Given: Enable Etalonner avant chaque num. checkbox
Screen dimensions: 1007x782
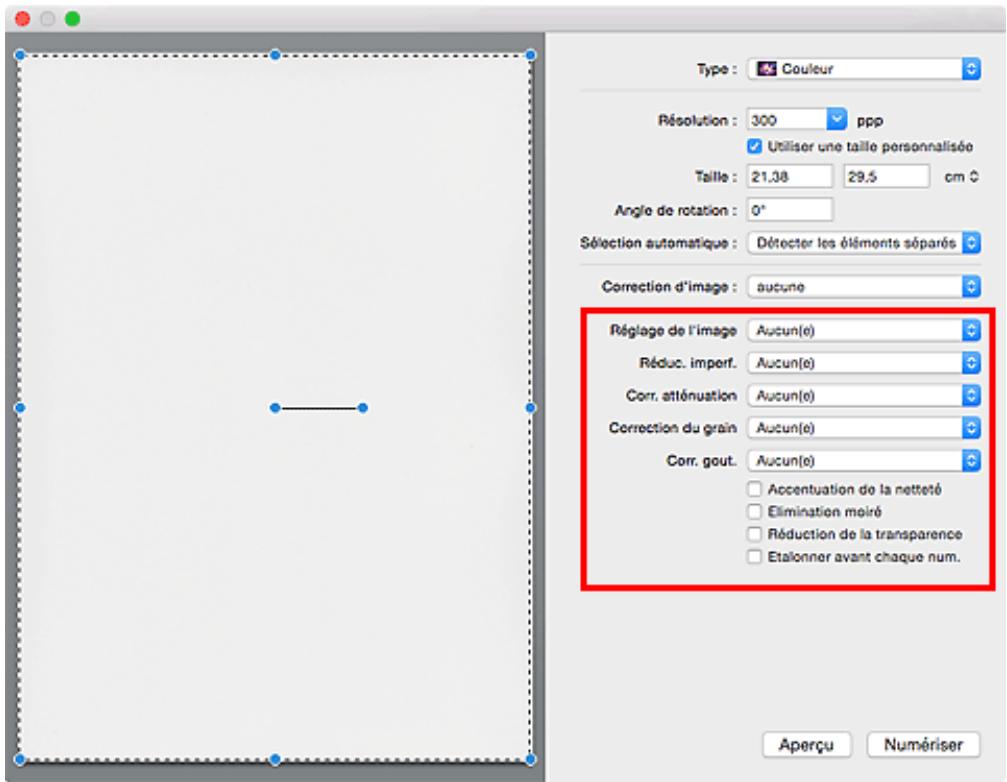Looking at the screenshot, I should (x=755, y=557).
